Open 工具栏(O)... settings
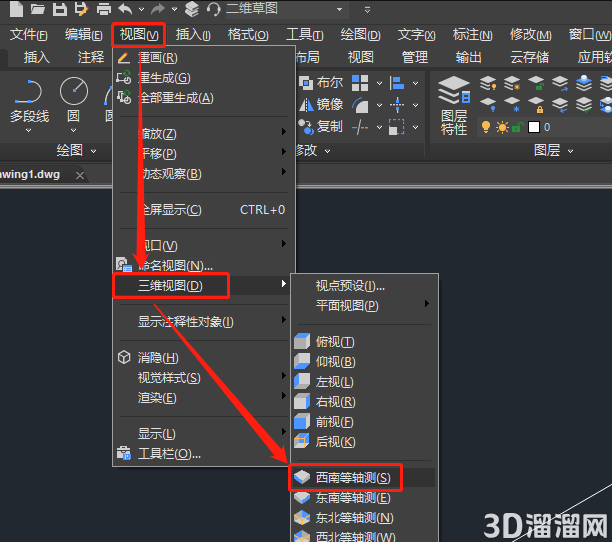This screenshot has height=542, width=612. [202, 454]
